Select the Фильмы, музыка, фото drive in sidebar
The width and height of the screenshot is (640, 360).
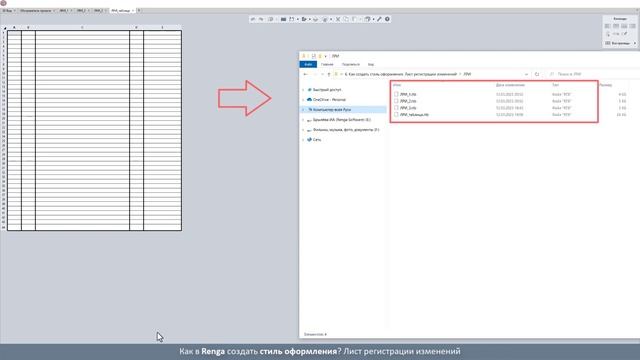click(346, 130)
